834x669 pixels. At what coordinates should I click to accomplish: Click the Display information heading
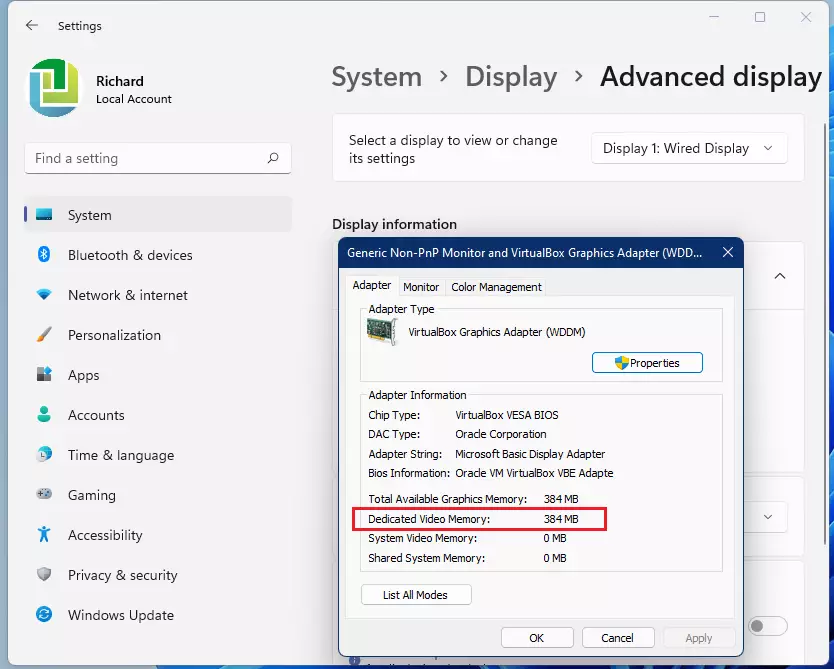tap(394, 224)
